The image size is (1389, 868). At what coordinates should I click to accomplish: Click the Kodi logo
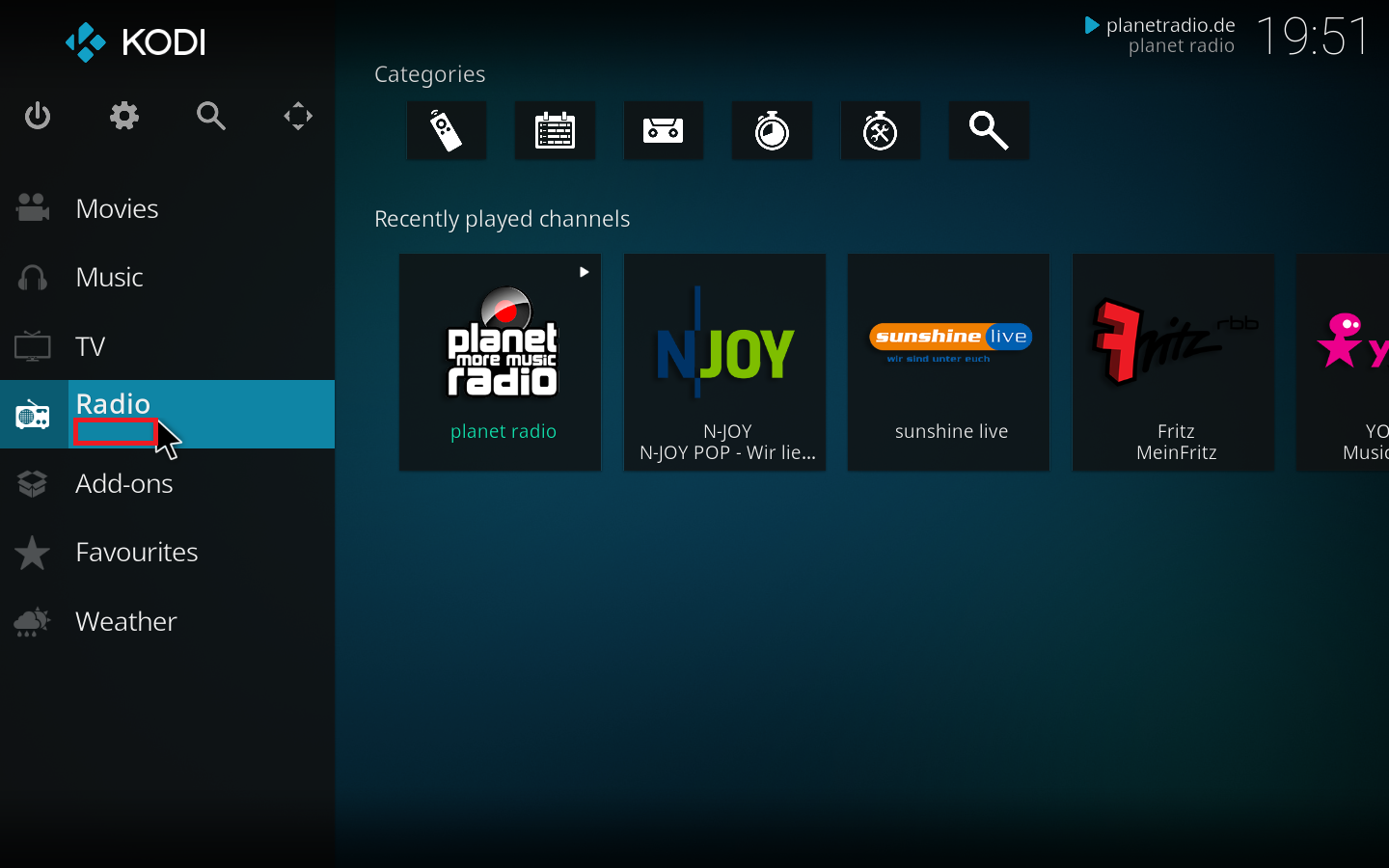click(135, 42)
